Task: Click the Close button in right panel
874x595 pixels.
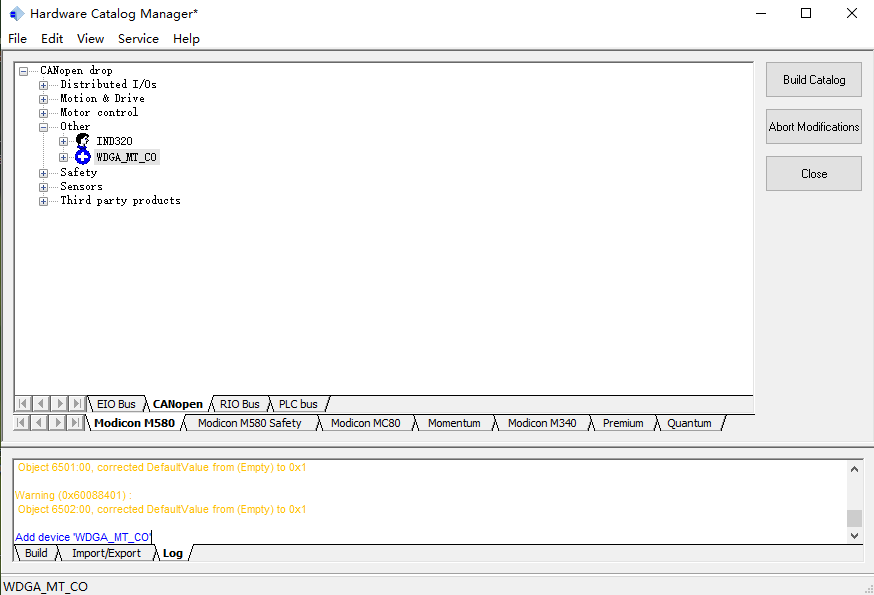Action: pyautogui.click(x=814, y=173)
